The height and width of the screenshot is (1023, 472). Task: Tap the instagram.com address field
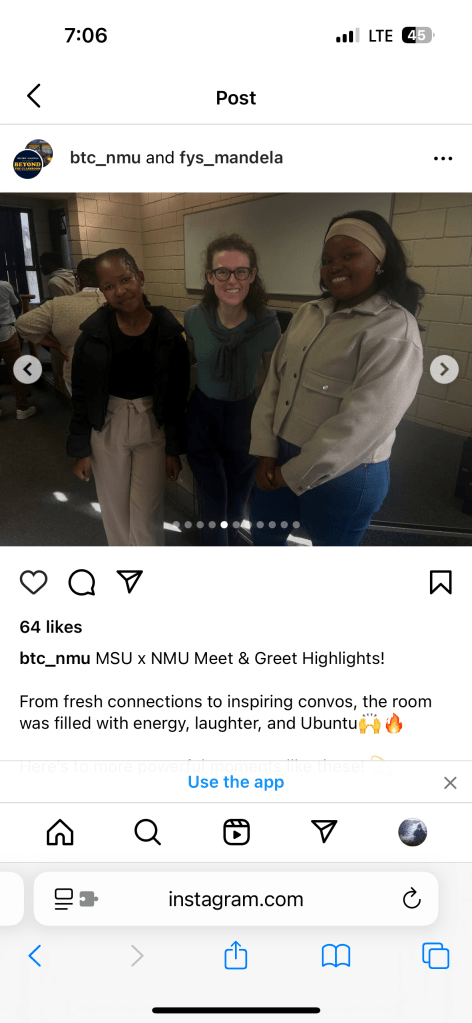point(236,899)
